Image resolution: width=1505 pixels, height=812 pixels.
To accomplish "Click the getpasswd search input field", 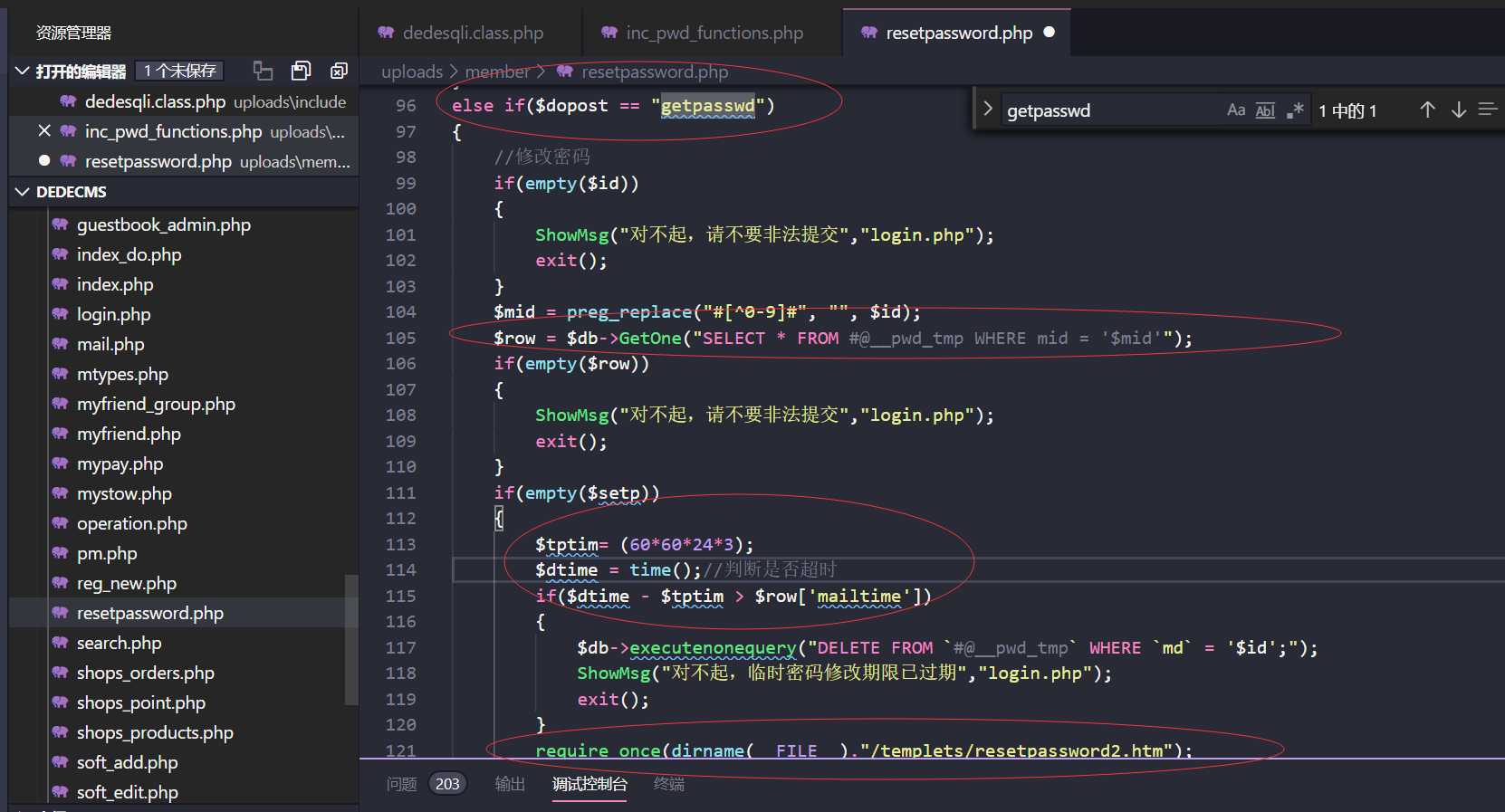I will click(x=1112, y=110).
